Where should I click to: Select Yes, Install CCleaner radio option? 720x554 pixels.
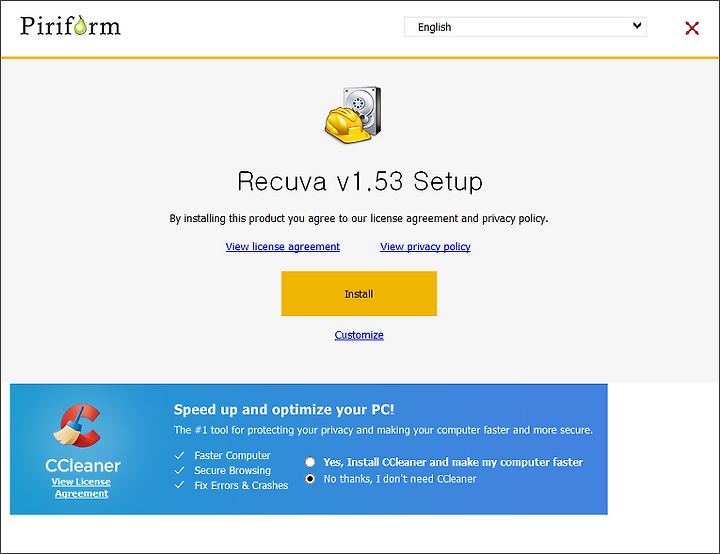[x=310, y=462]
